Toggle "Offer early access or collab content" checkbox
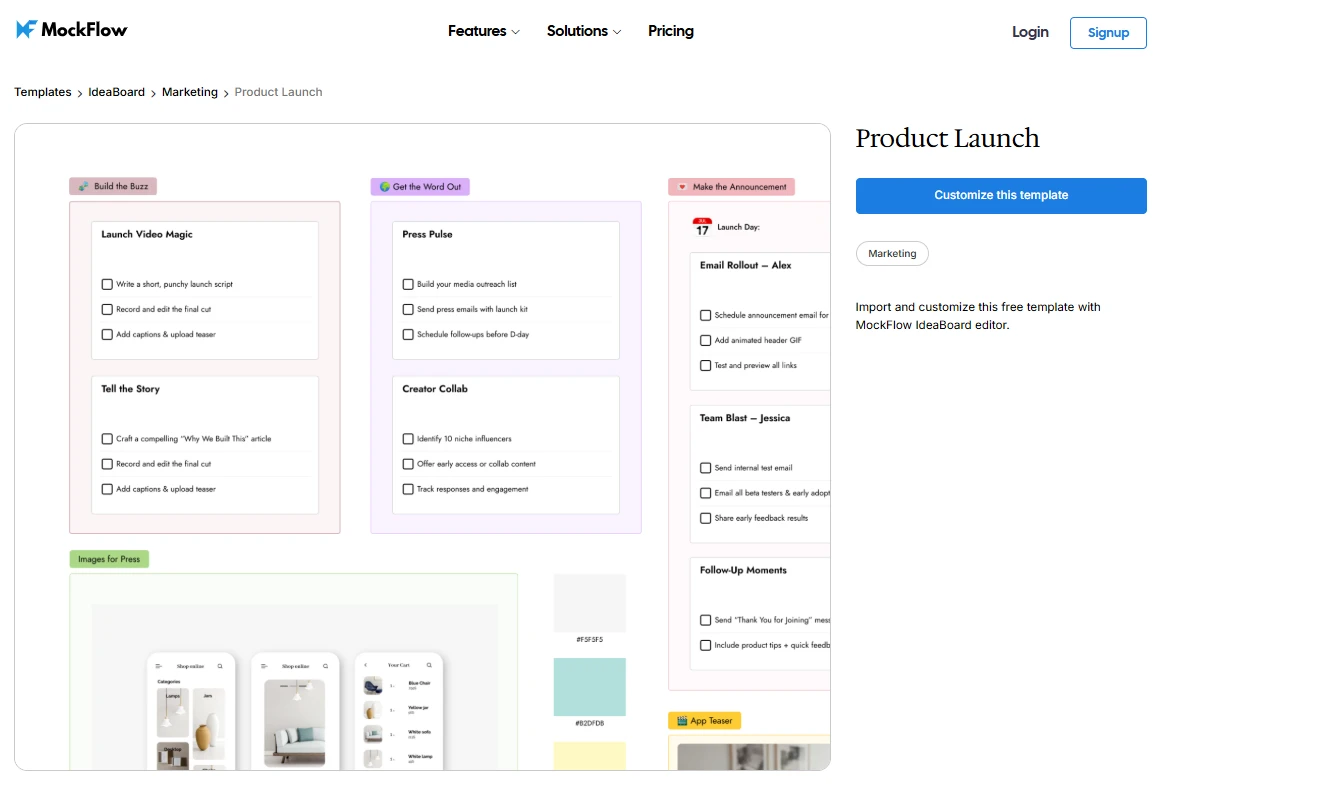 pyautogui.click(x=408, y=464)
